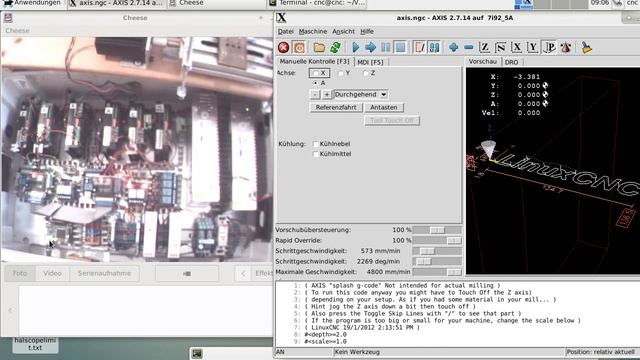The height and width of the screenshot is (360, 640).
Task: Adjust the mm/min Schrittgeschwindigkeit slider
Action: click(x=437, y=251)
